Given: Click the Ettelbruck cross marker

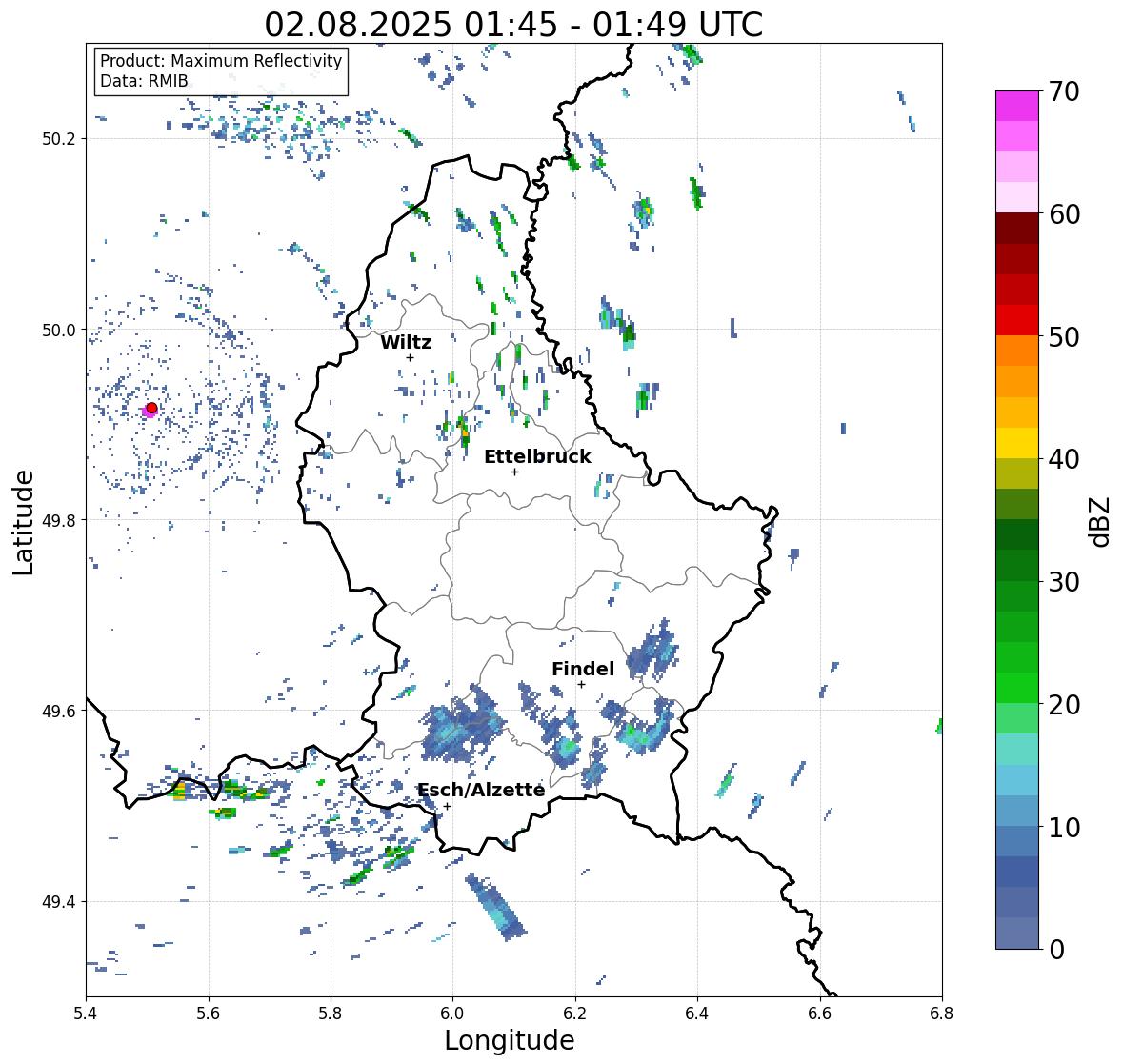Looking at the screenshot, I should pyautogui.click(x=514, y=472).
